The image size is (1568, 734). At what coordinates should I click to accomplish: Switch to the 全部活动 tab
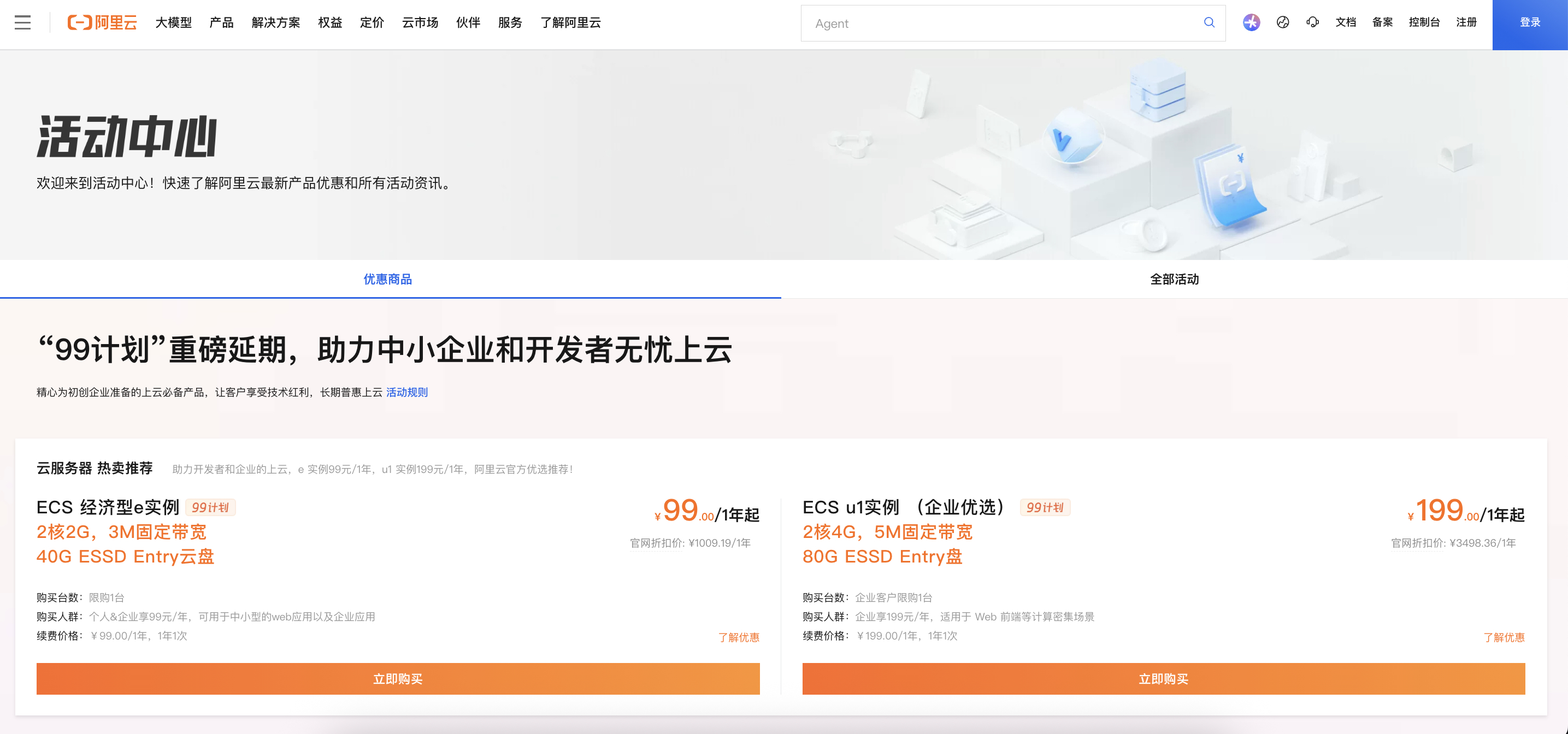tap(1174, 280)
